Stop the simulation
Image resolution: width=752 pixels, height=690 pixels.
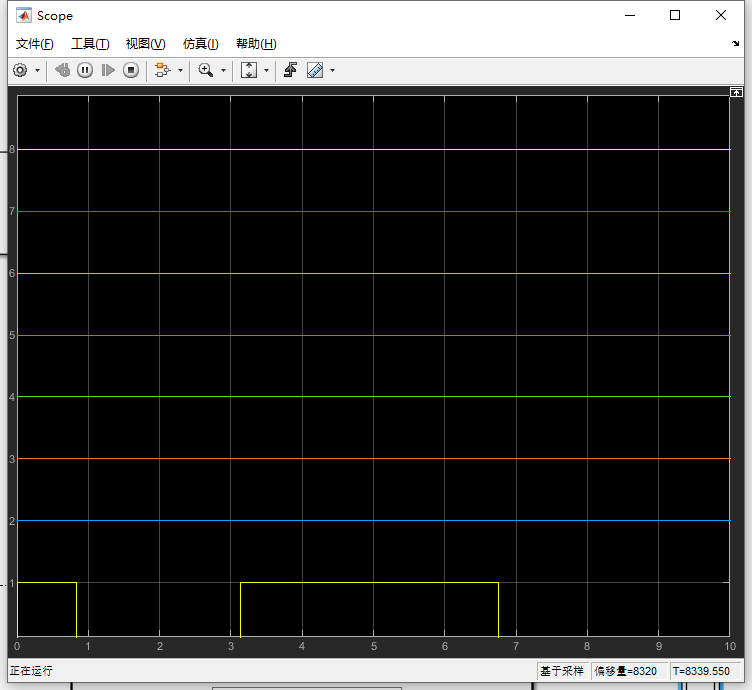(131, 70)
